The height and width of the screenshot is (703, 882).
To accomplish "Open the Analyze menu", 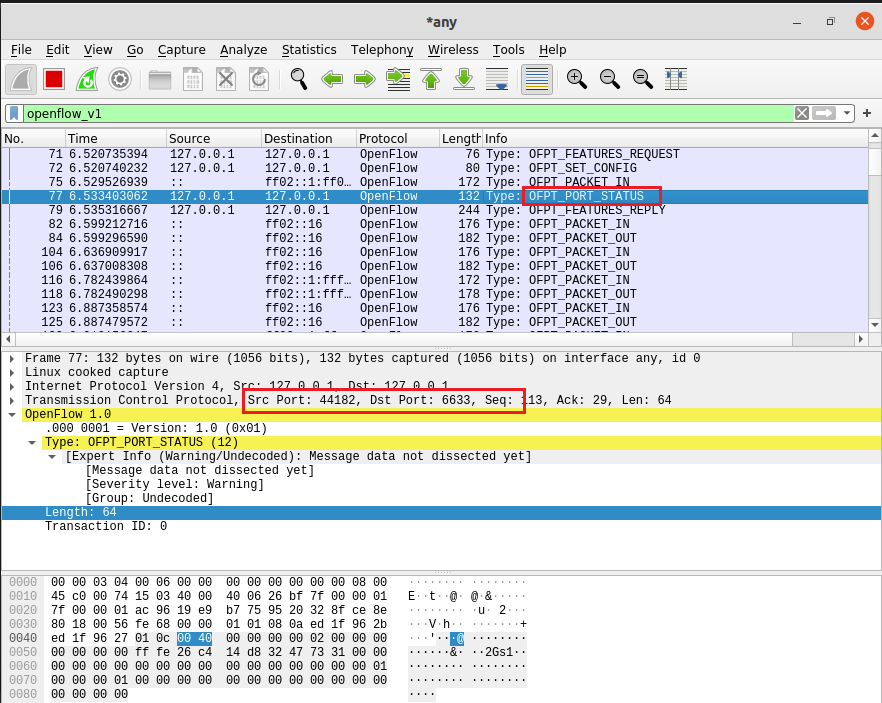I will [x=243, y=49].
